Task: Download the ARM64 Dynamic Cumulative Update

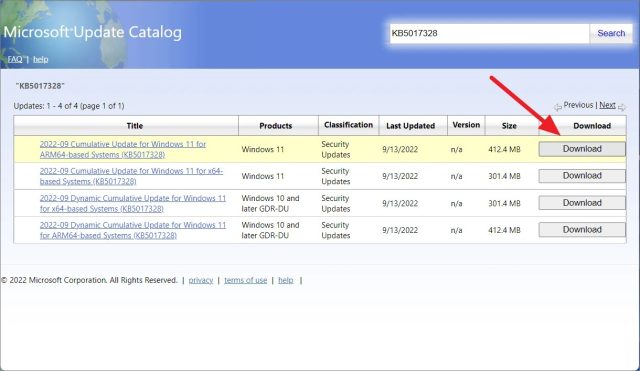Action: [x=582, y=230]
